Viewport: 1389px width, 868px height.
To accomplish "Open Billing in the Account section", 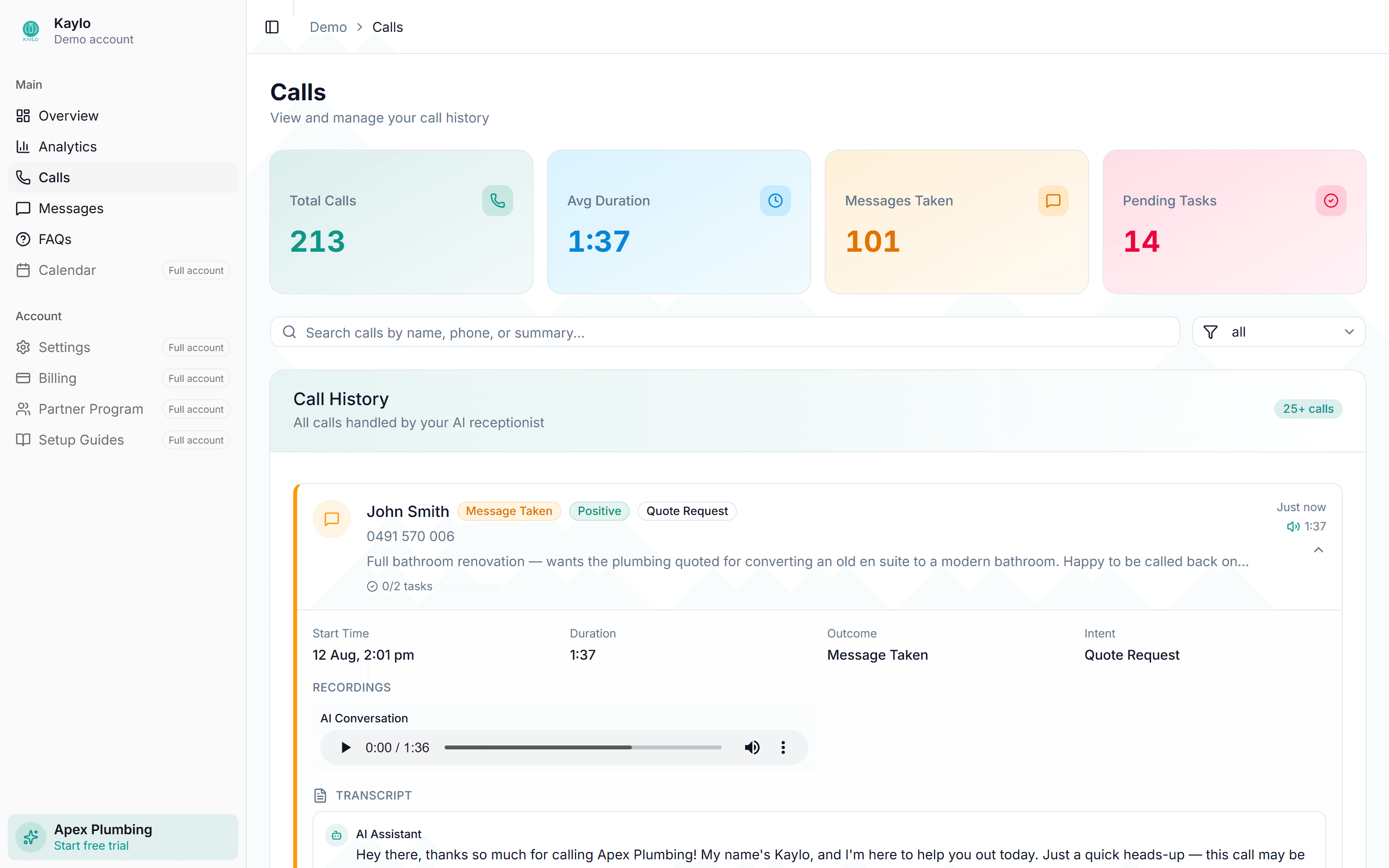I will [123, 379].
